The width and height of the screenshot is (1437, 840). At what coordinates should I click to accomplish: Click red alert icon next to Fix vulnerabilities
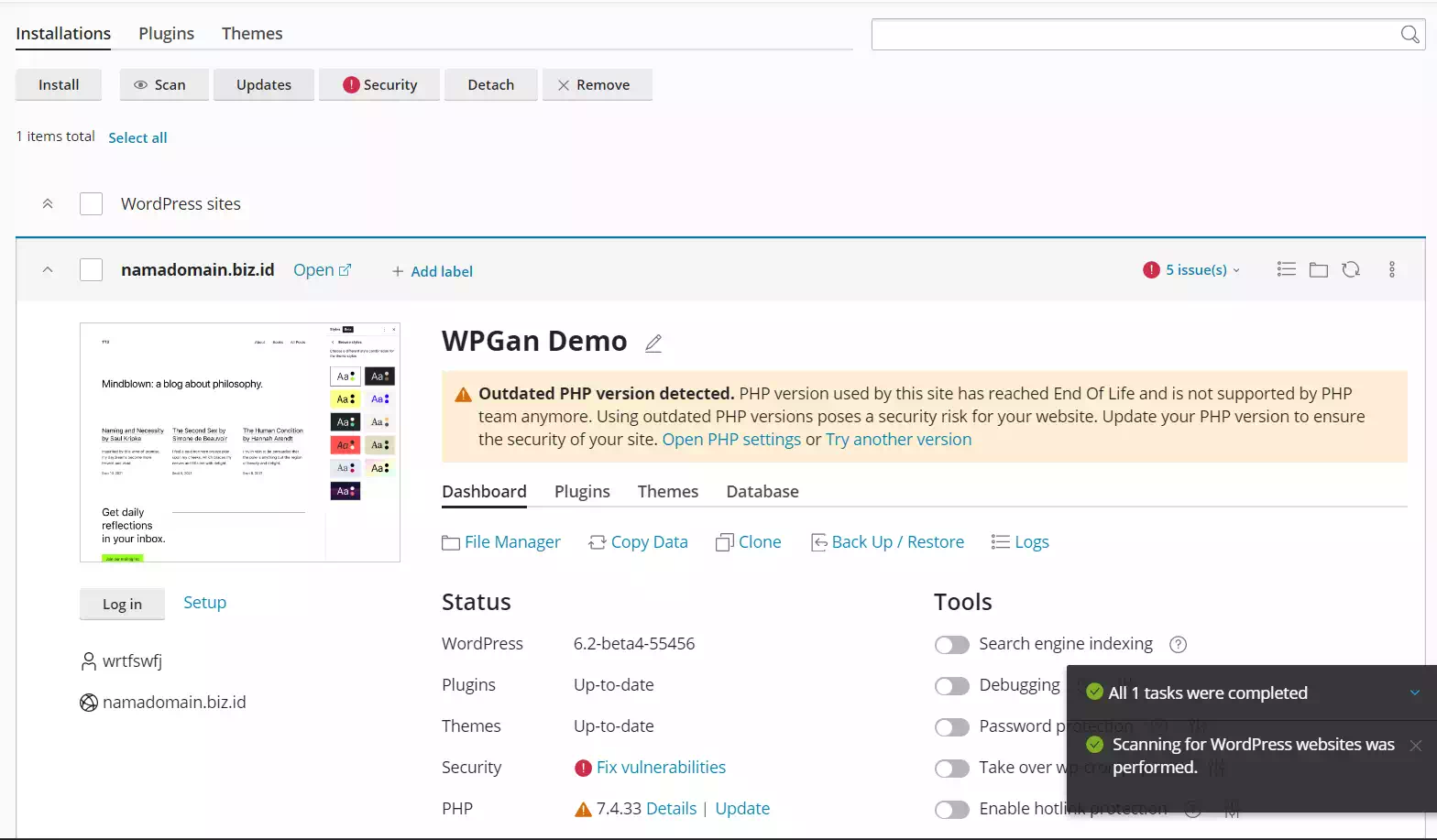583,768
